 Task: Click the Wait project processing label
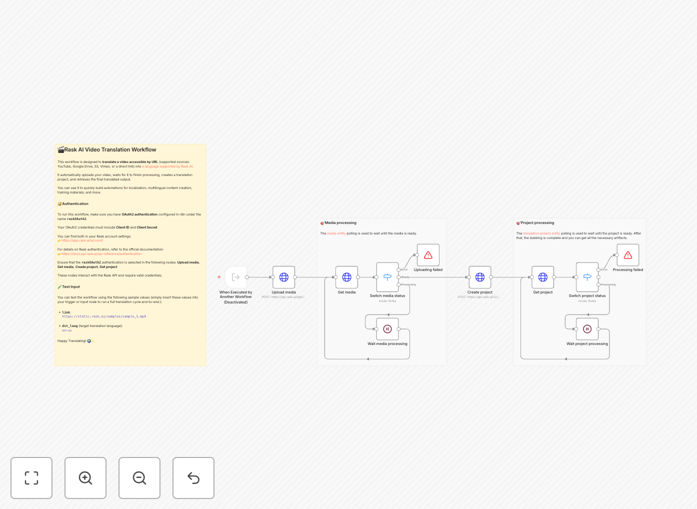point(587,344)
